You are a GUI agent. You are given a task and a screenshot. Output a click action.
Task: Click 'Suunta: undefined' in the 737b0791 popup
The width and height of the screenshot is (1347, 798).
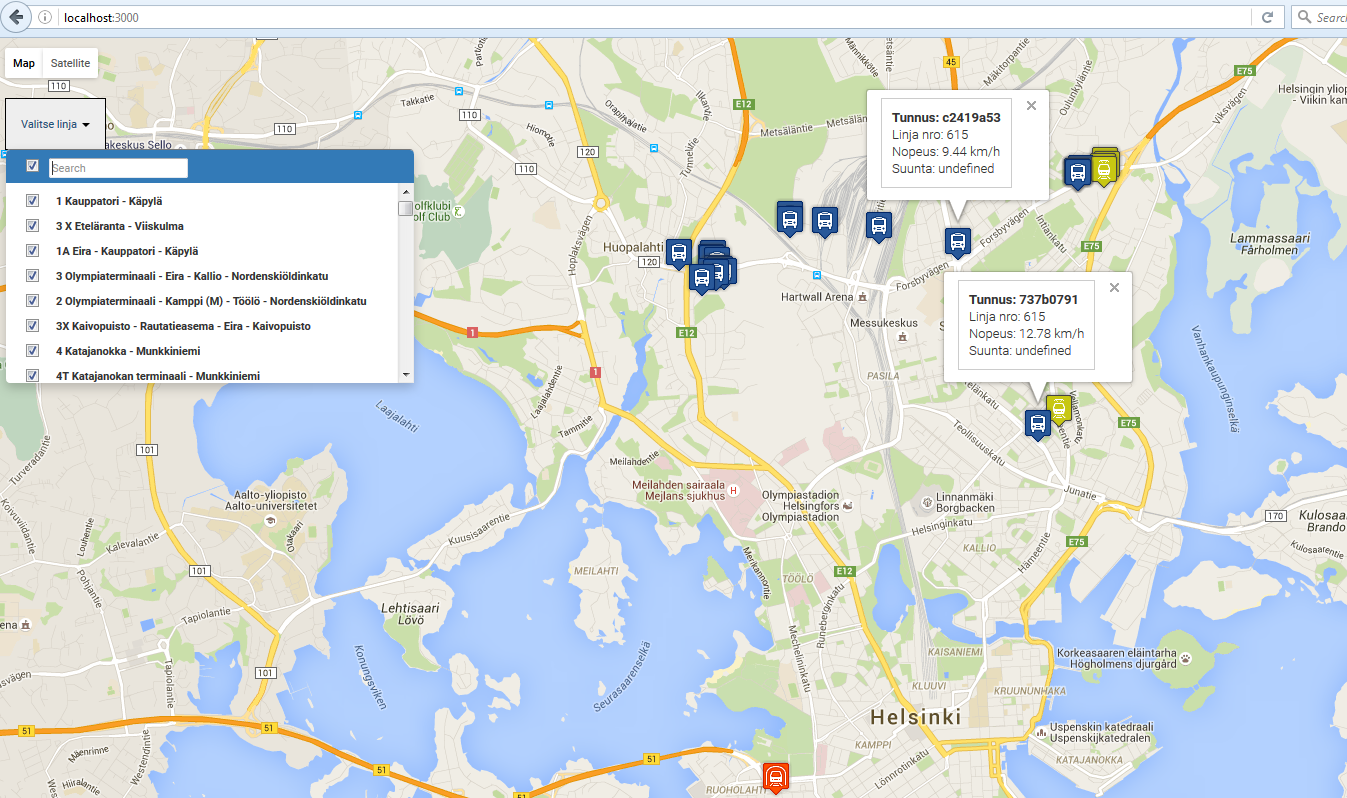(x=1020, y=350)
